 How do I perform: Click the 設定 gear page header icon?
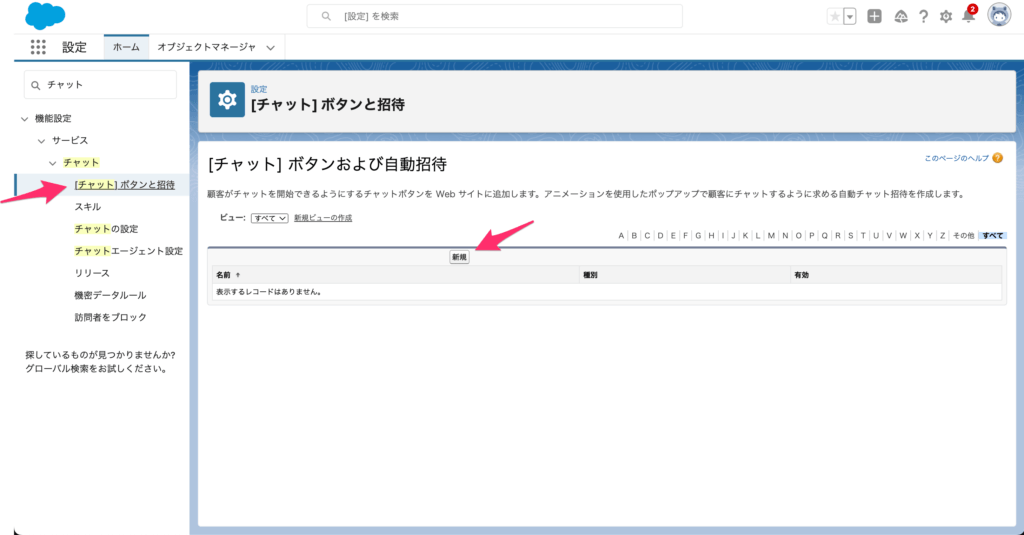click(227, 100)
